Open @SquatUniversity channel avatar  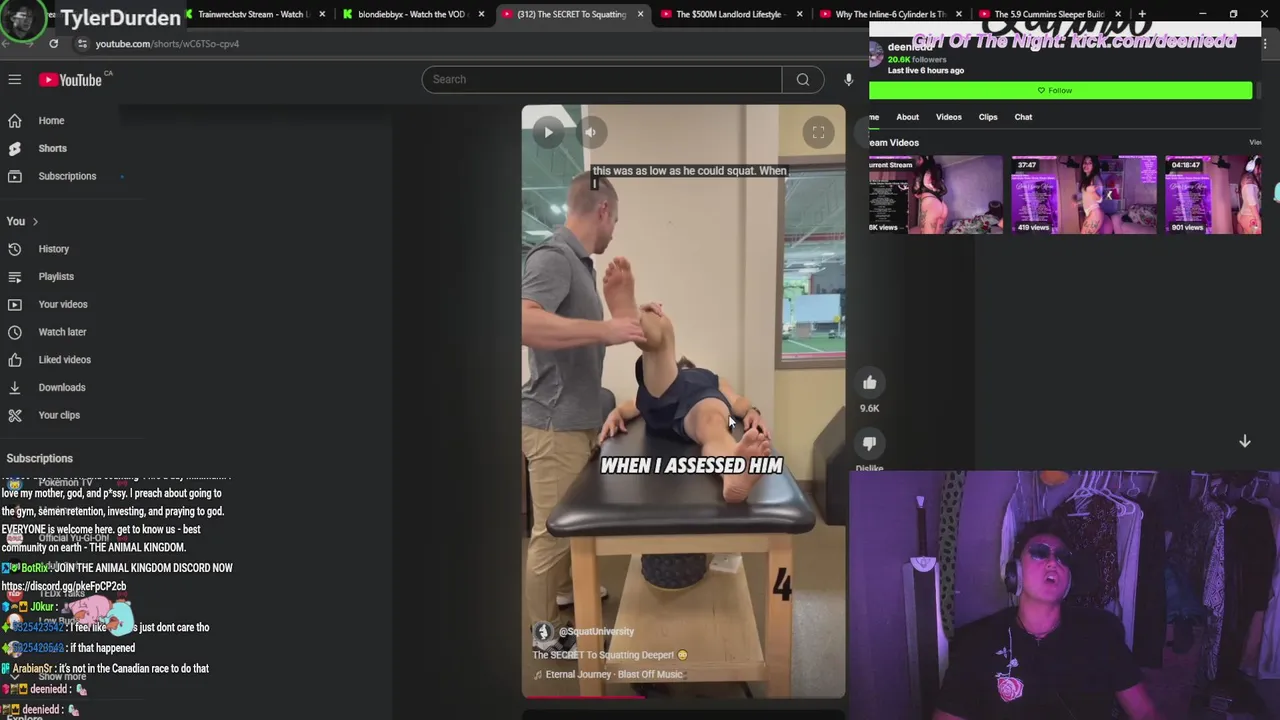coord(543,631)
